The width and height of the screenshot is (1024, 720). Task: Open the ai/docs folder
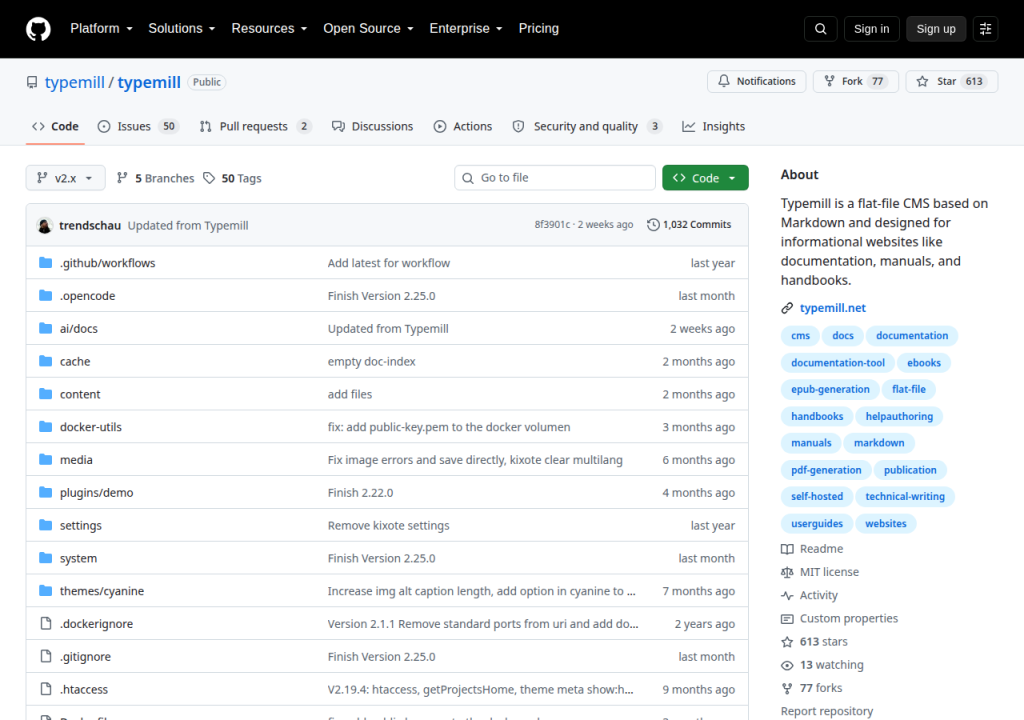pyautogui.click(x=79, y=328)
